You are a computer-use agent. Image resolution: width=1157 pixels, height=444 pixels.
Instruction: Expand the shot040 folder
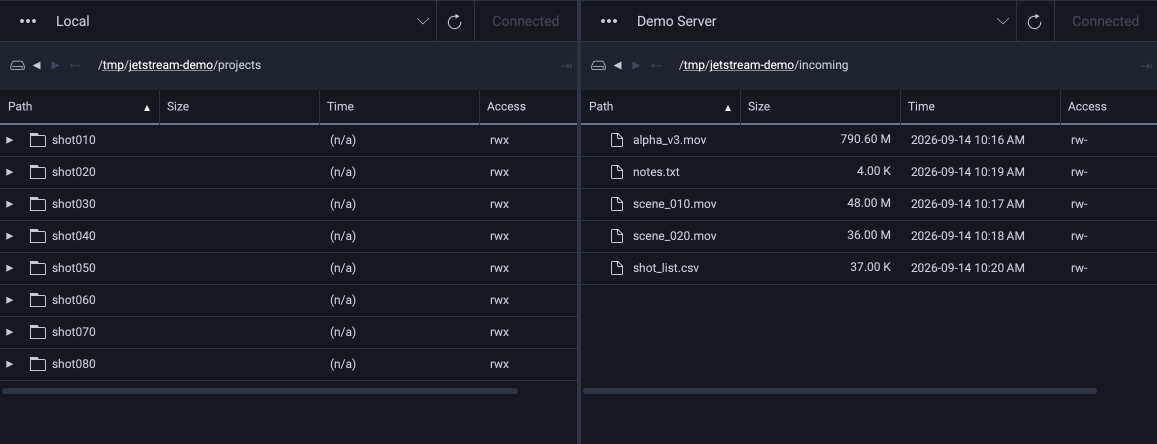[x=10, y=236]
